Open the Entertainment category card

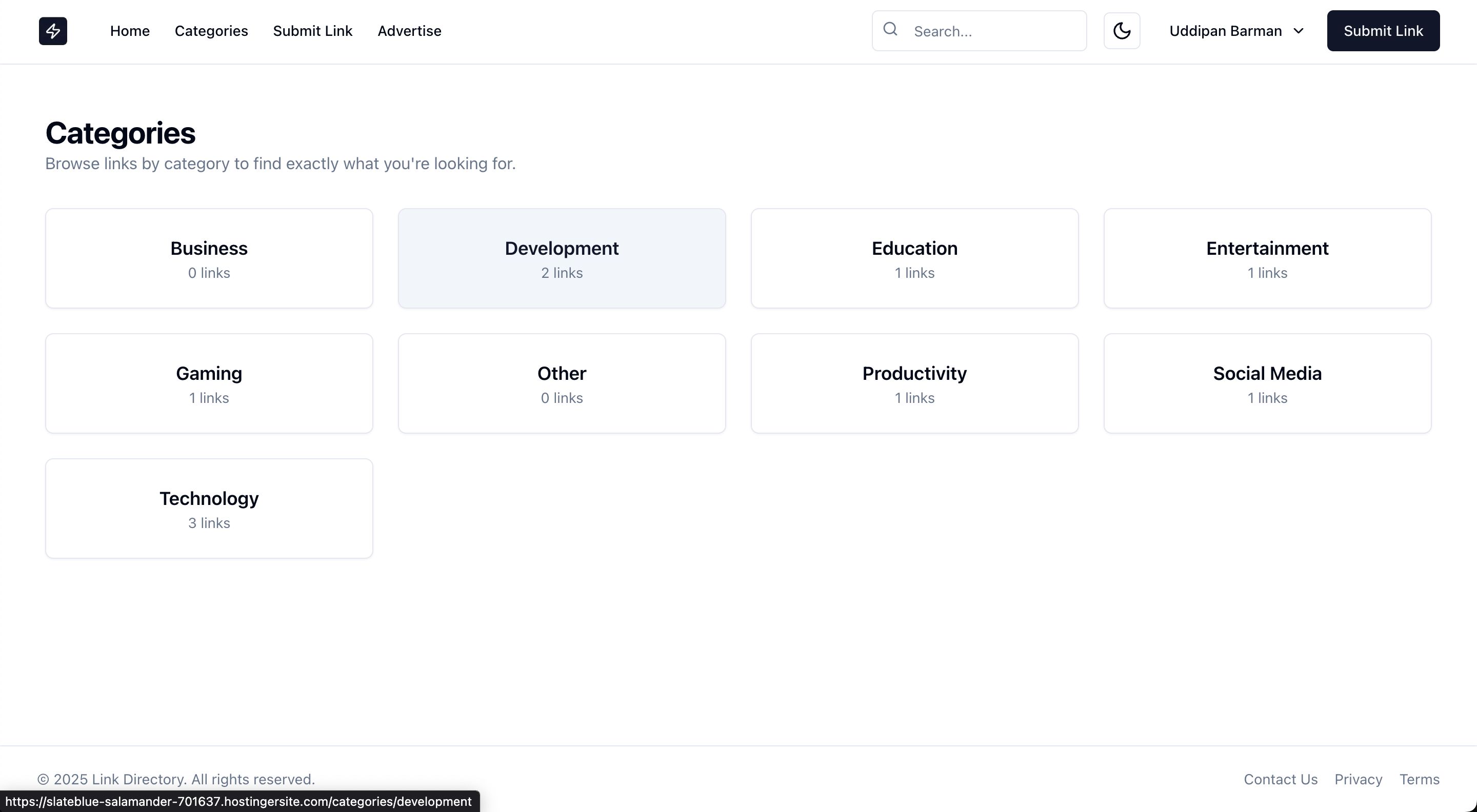coord(1267,258)
